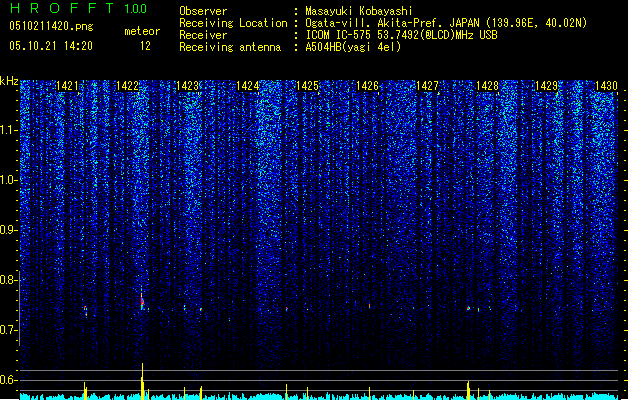
Task: Click the 0.8 kHz axis label
Action: [x=9, y=280]
